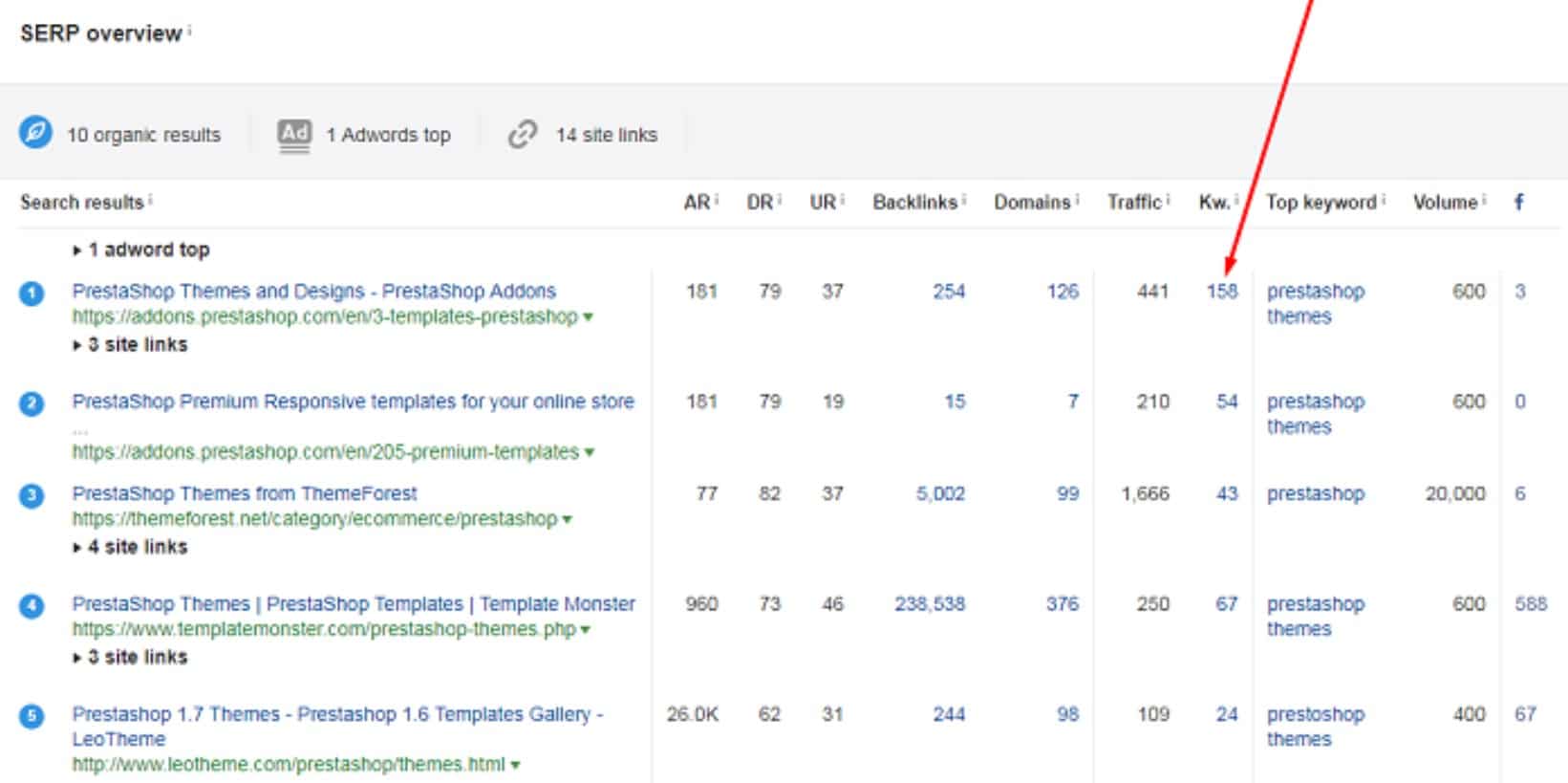
Task: Click prestoshop themes keyword in LeoTheme row
Action: pyautogui.click(x=1316, y=727)
